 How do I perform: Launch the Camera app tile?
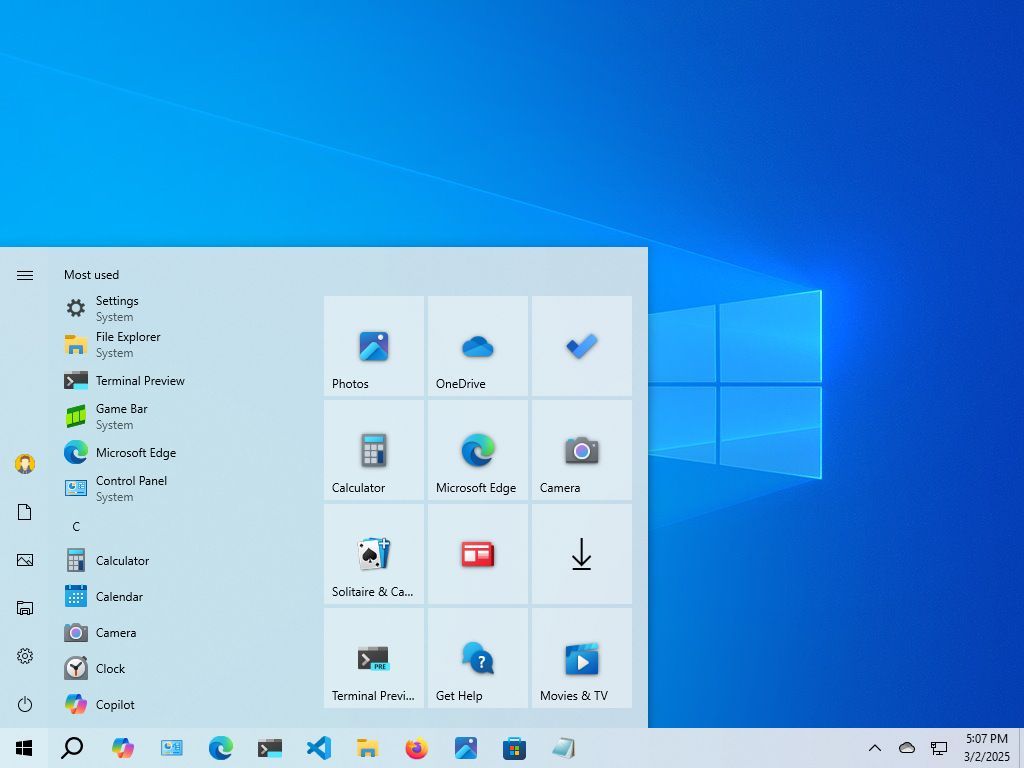click(x=581, y=450)
